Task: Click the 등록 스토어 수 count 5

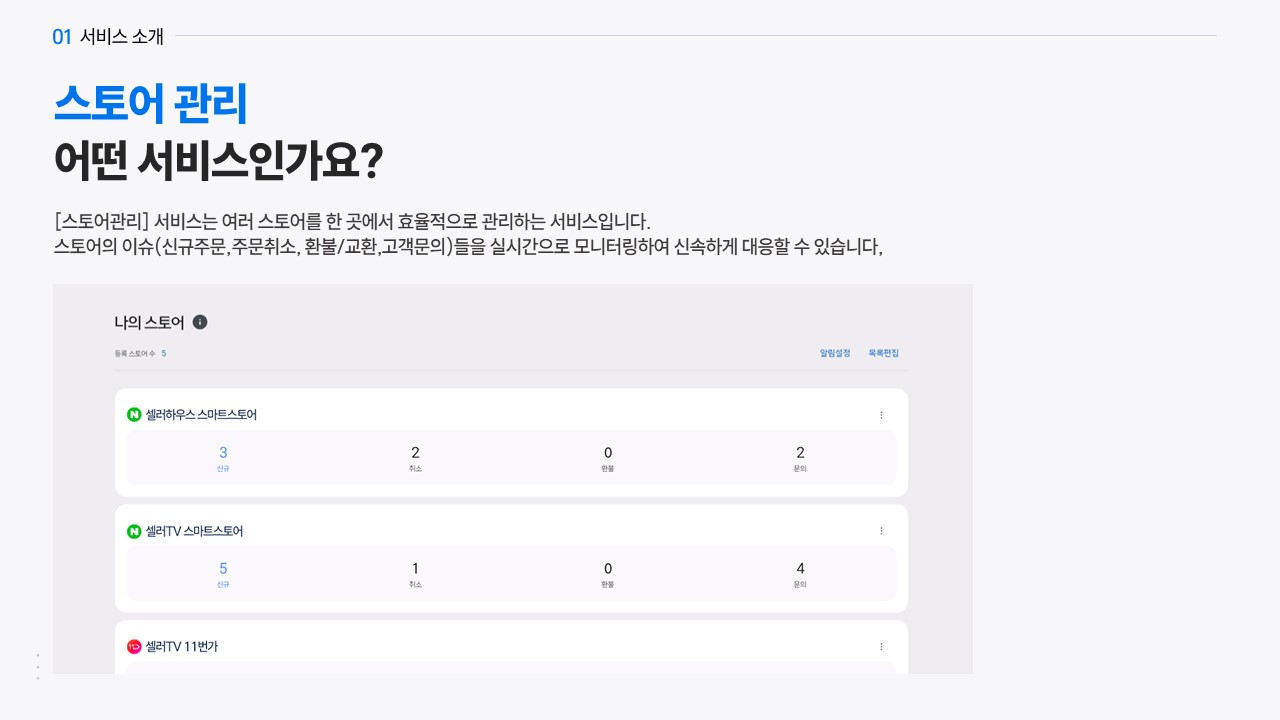Action: [x=164, y=353]
